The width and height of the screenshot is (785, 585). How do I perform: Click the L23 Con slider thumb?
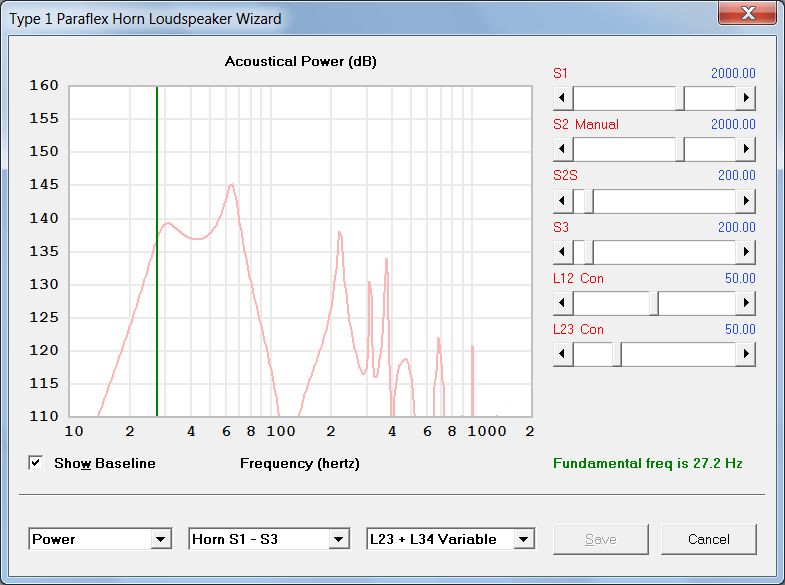(x=617, y=354)
